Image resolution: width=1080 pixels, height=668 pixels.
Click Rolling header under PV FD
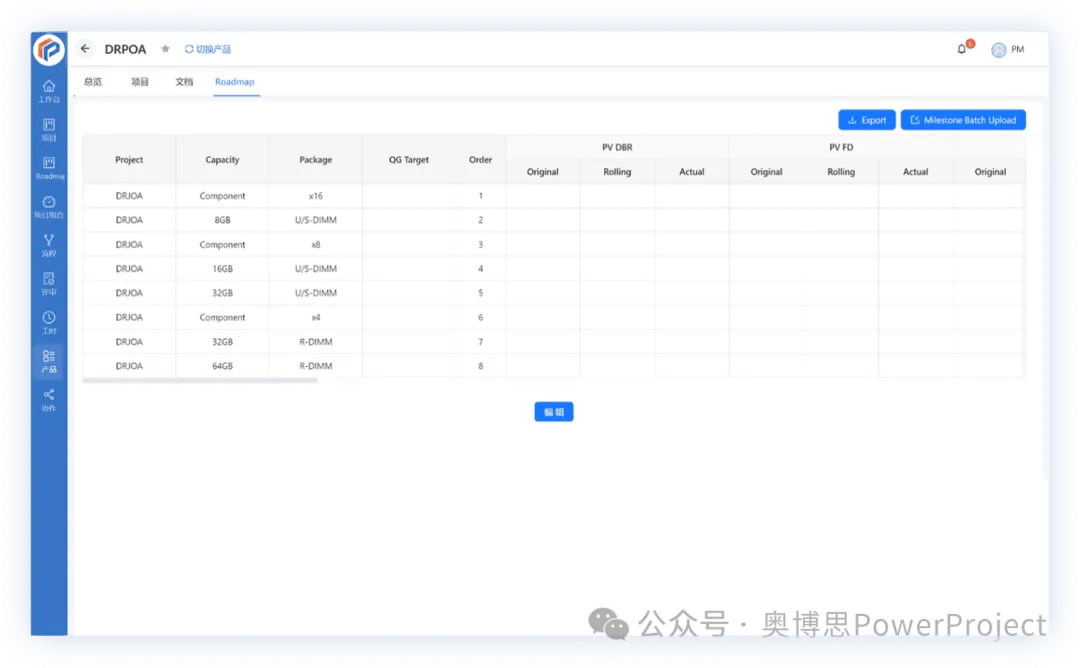click(841, 172)
